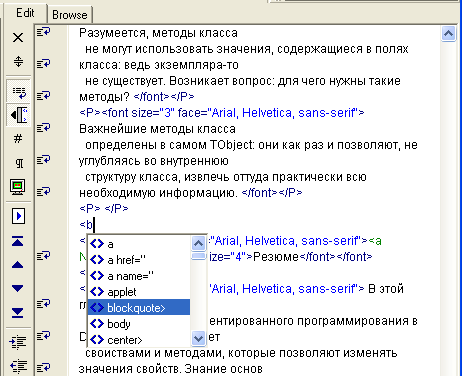The image size is (462, 376).
Task: Switch to the Edit tab
Action: pyautogui.click(x=25, y=13)
